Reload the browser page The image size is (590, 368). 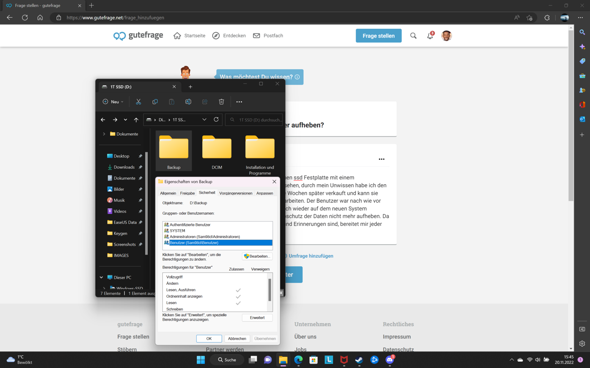pyautogui.click(x=25, y=17)
